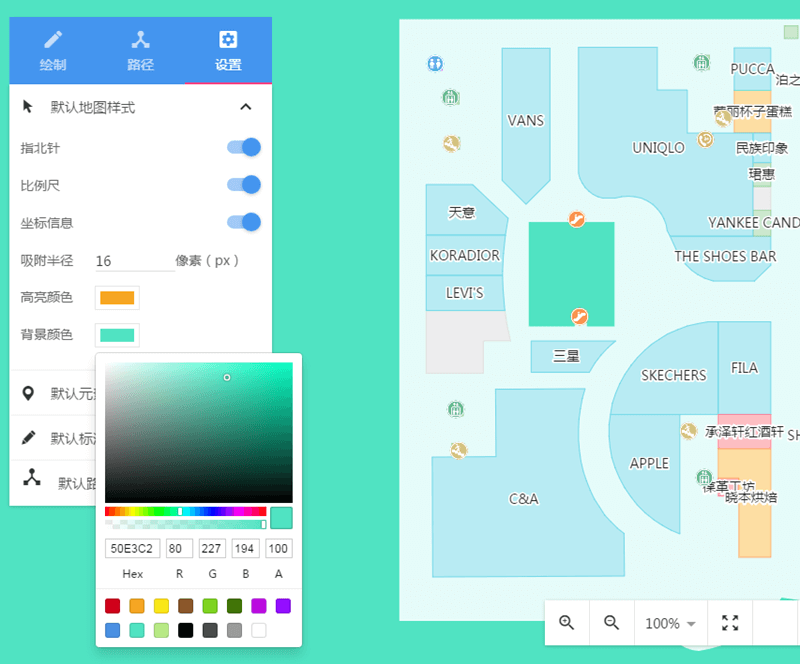Click the A alpha field showing 100
The image size is (800, 664).
coord(279,549)
